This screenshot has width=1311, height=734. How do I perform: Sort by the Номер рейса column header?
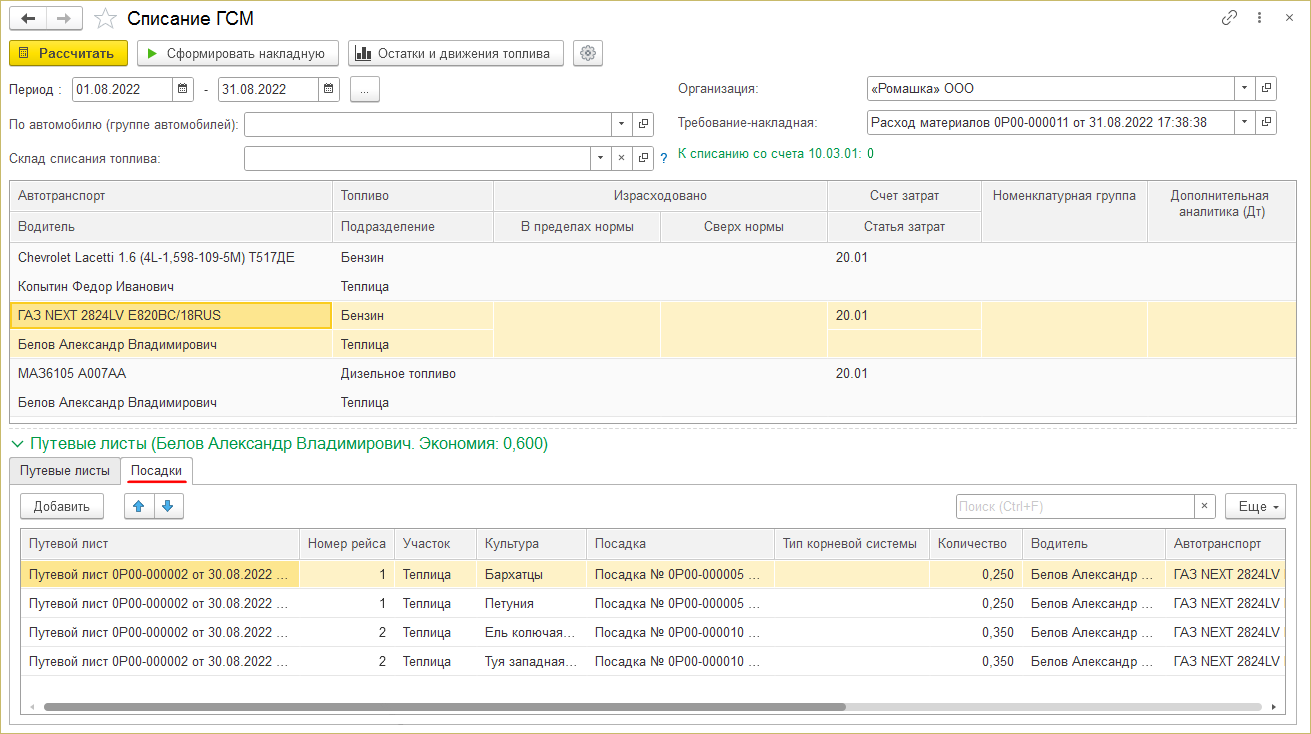point(347,544)
